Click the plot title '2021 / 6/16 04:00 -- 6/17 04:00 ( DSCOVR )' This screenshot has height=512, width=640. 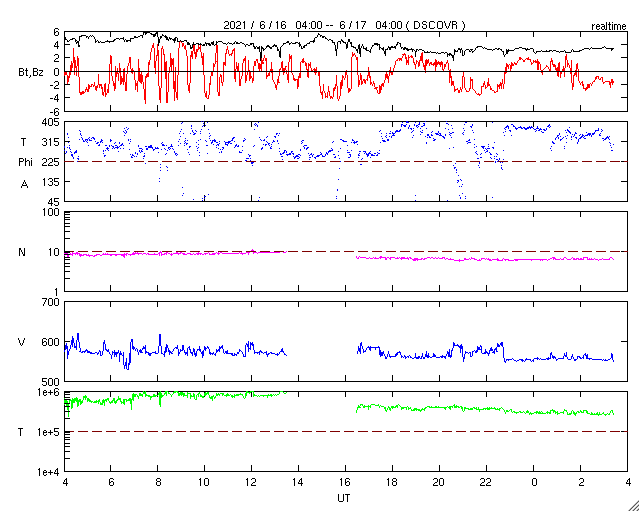pyautogui.click(x=344, y=25)
